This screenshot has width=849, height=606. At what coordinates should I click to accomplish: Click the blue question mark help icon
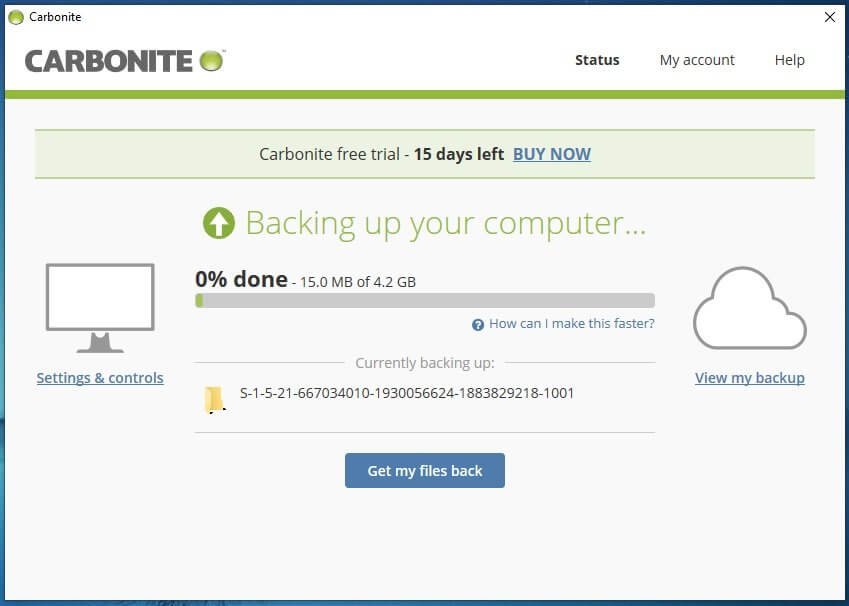[478, 325]
